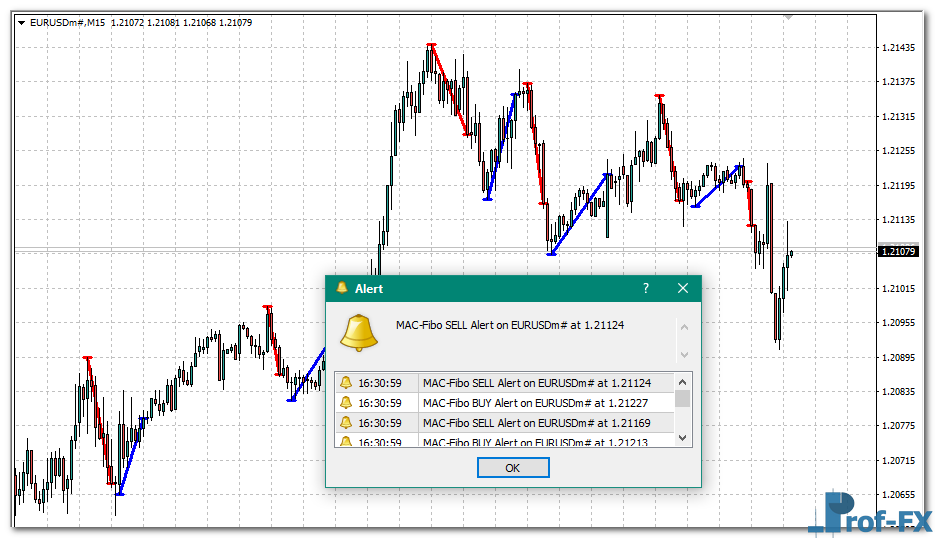Screen dimensions: 935x538
Task: Close the Alert dialog with X
Action: [683, 288]
